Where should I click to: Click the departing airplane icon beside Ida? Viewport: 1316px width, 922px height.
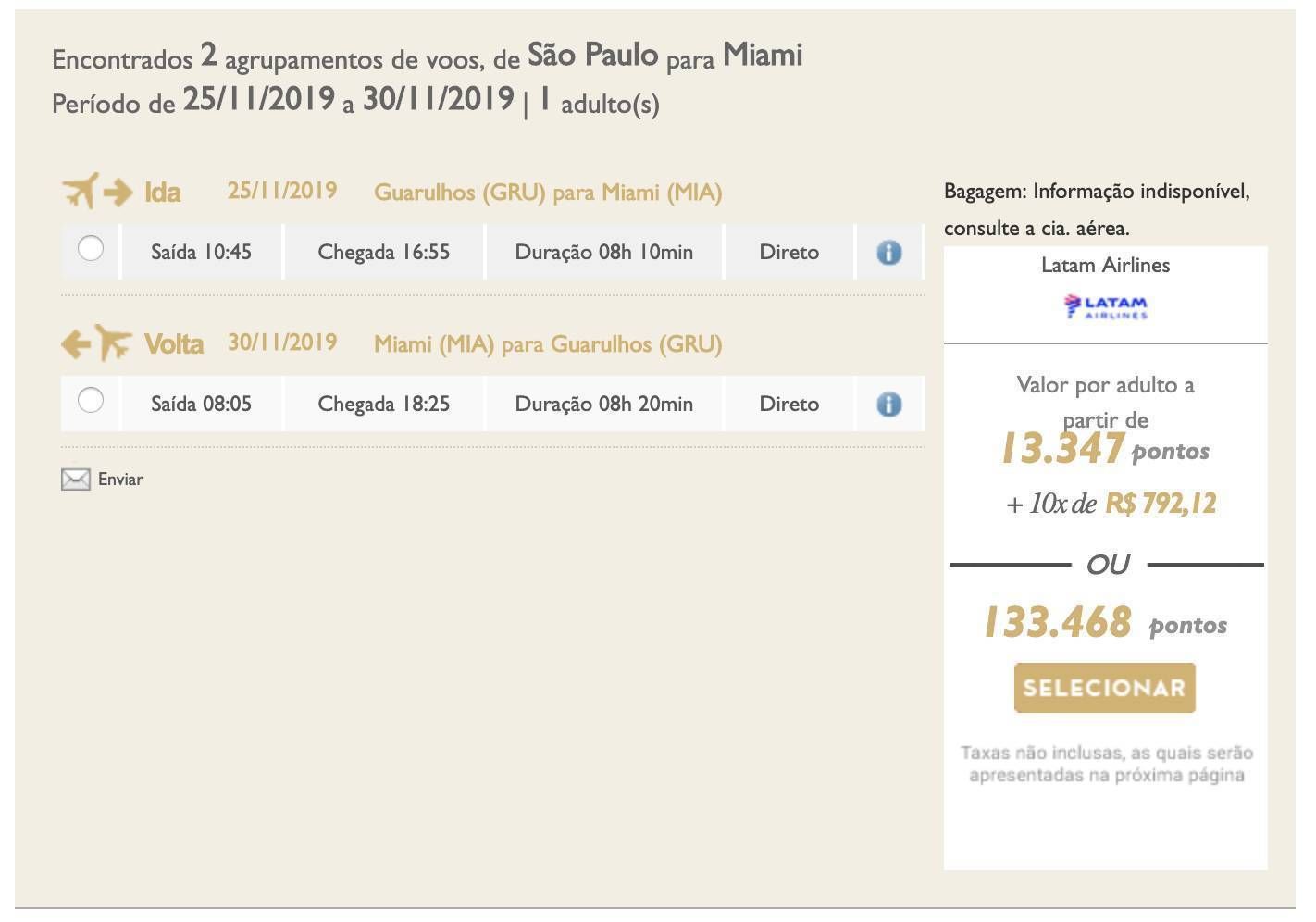(x=81, y=192)
